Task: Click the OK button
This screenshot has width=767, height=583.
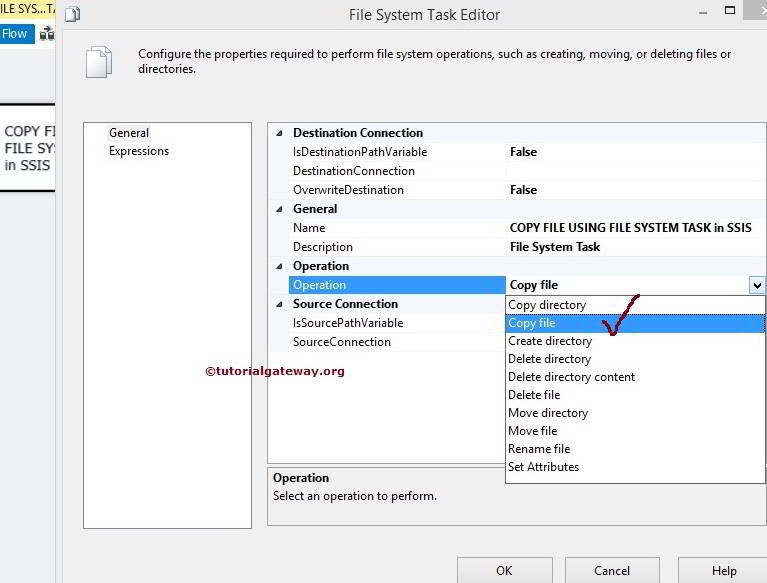Action: coord(504,570)
